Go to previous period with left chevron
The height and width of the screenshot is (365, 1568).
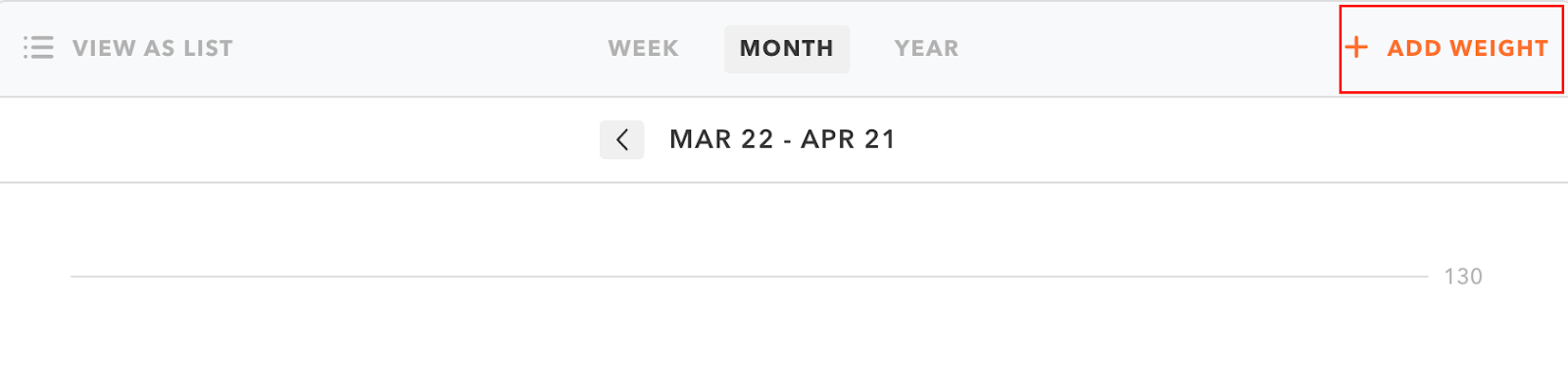coord(621,140)
